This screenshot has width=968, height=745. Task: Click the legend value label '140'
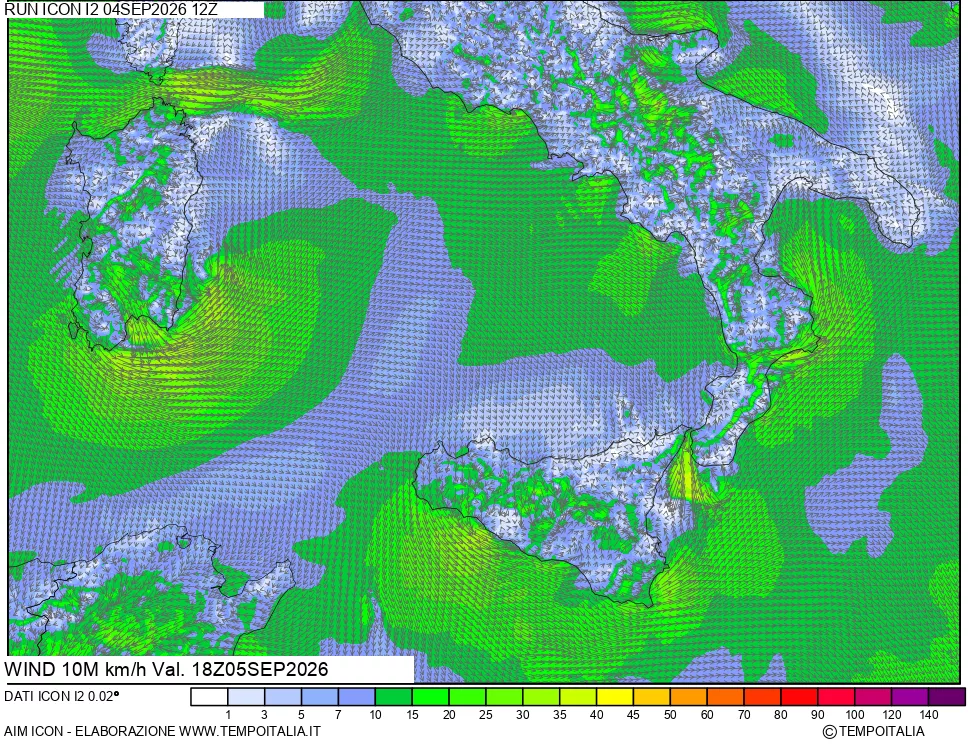click(x=928, y=715)
